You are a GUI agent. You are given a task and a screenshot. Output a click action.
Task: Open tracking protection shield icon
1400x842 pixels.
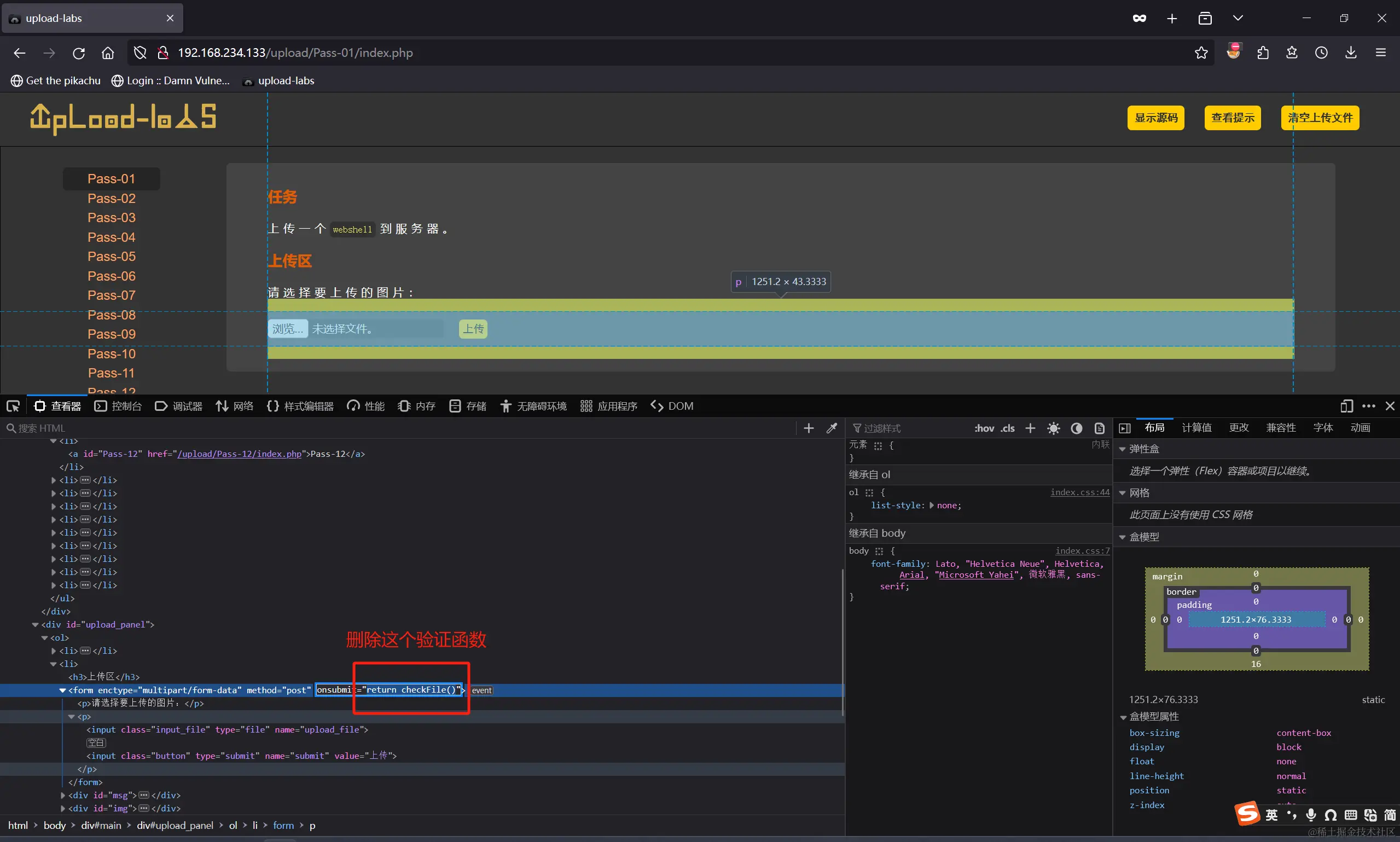pyautogui.click(x=140, y=53)
